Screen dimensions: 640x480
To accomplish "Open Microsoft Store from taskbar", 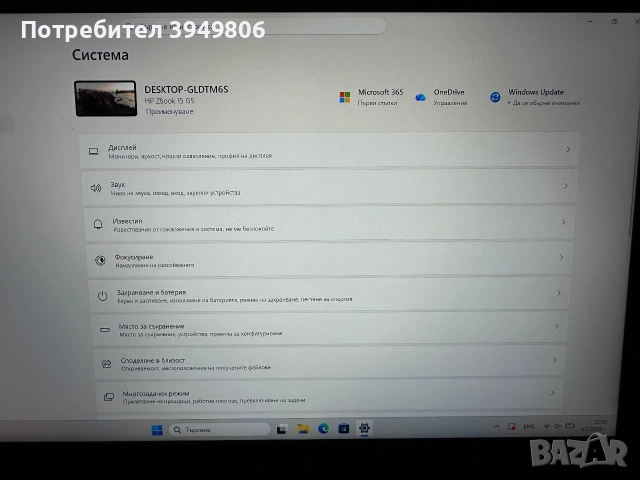I will [x=344, y=428].
